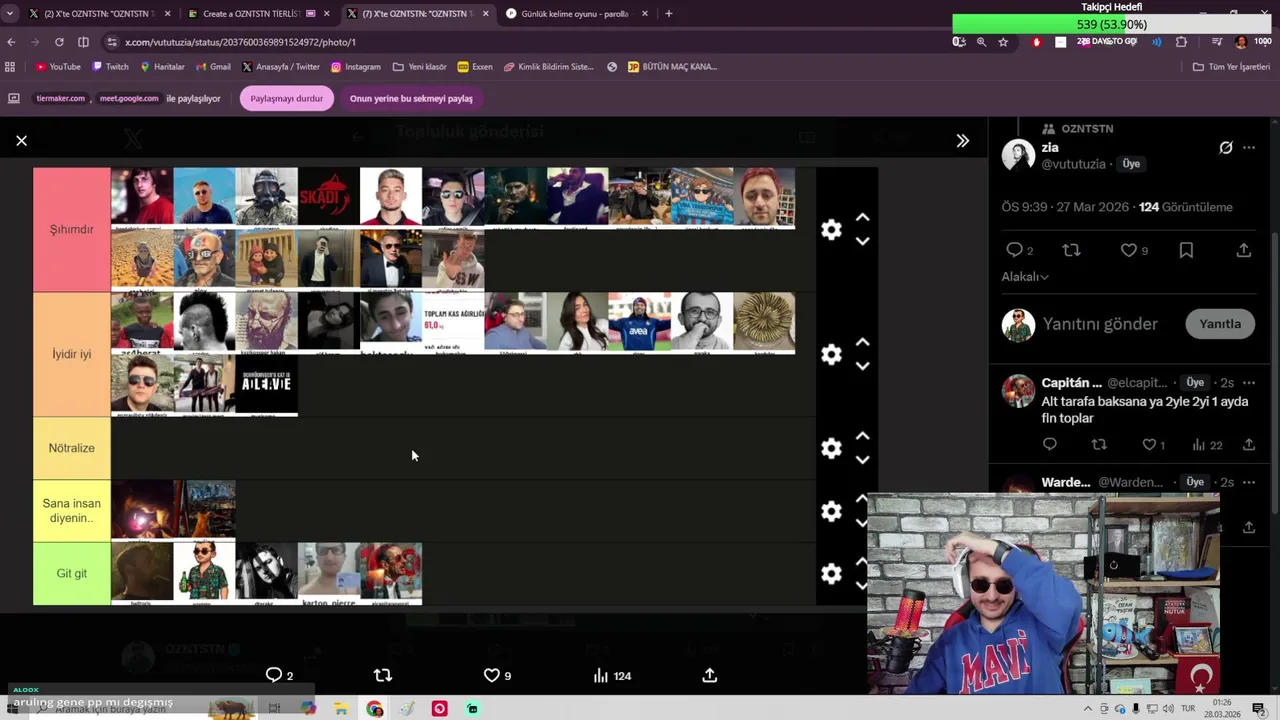
Task: Open Twitch bookmark
Action: (x=110, y=67)
